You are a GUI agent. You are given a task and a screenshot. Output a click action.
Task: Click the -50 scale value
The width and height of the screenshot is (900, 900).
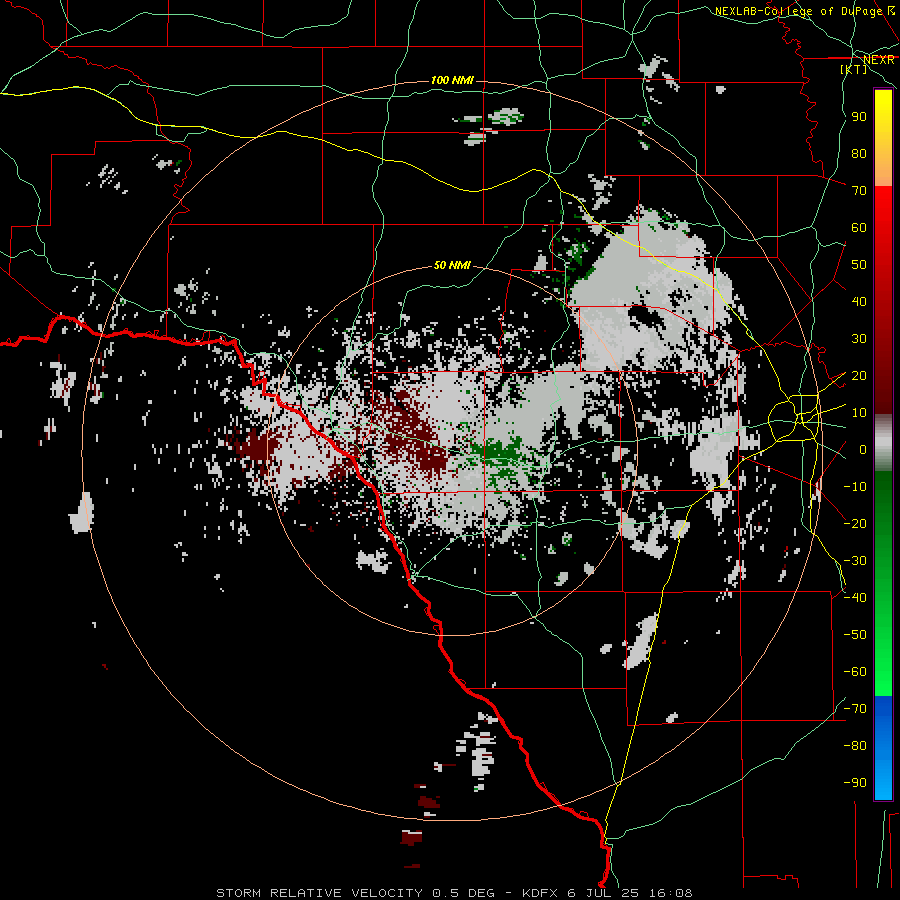(x=855, y=635)
